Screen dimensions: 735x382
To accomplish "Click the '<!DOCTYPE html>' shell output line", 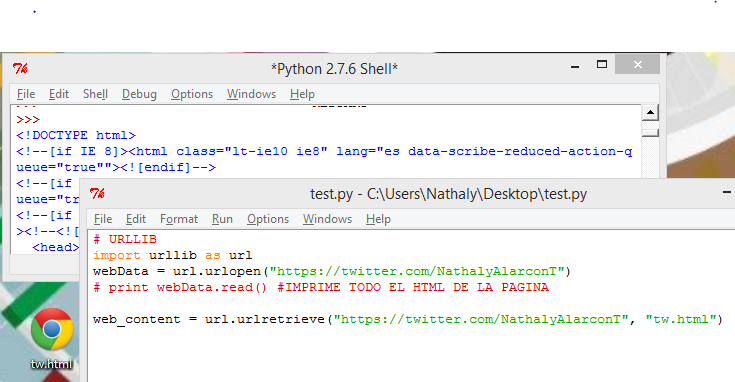I will click(76, 135).
